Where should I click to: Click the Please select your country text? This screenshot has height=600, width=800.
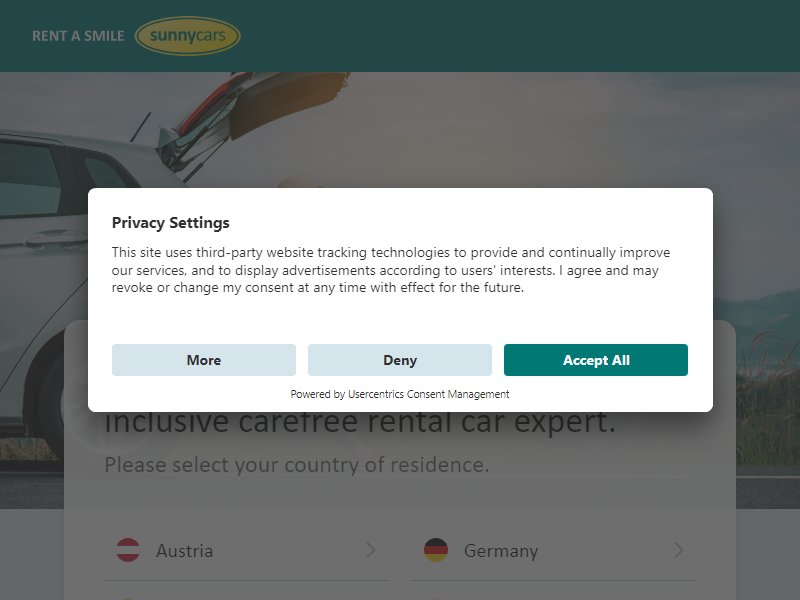[296, 464]
